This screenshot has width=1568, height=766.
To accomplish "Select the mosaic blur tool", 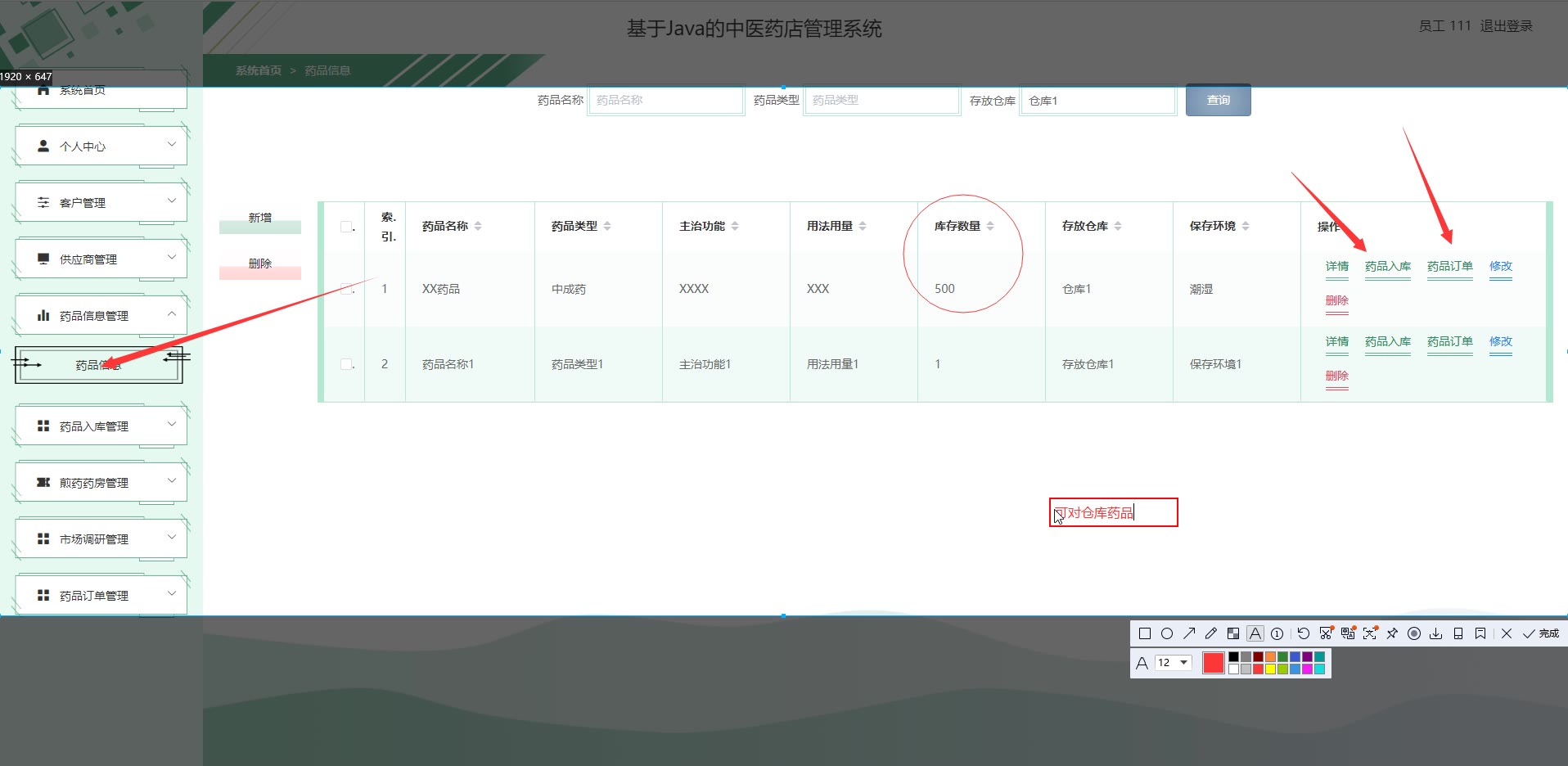I will 1233,633.
